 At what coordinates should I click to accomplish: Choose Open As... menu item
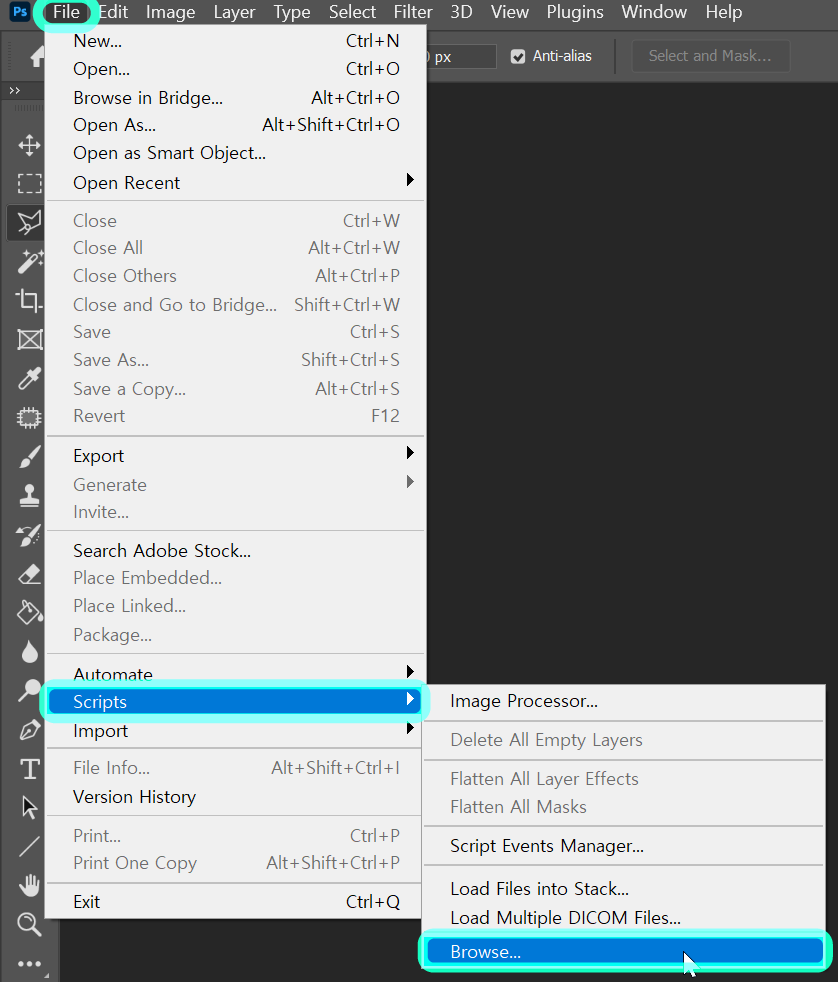click(x=236, y=125)
